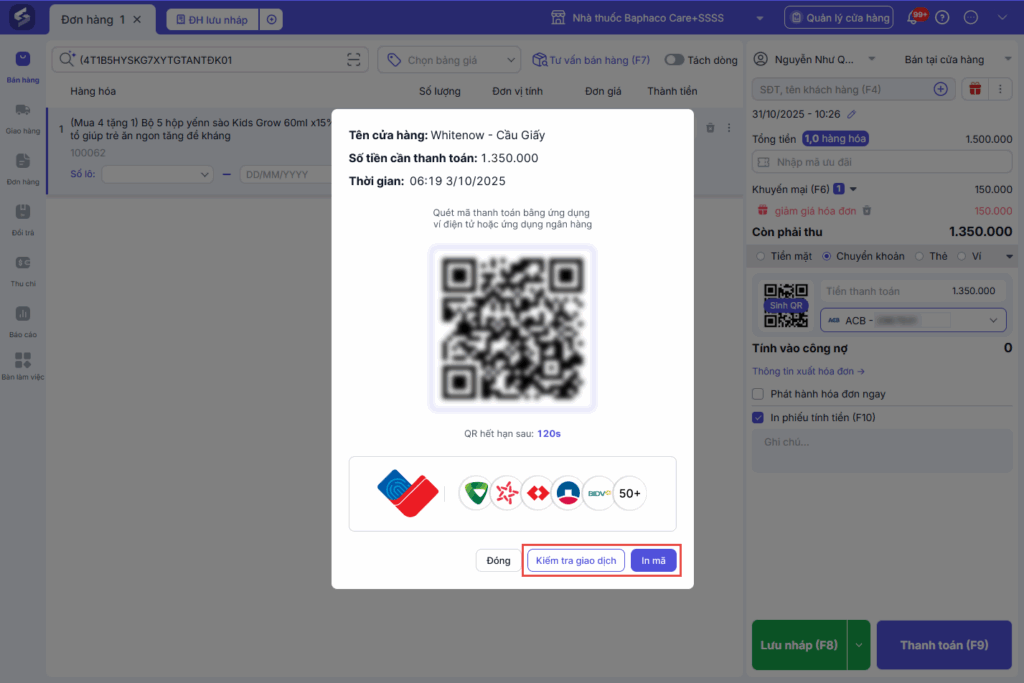Click Quản lý cửa hàng button
1024x683 pixels.
[x=839, y=18]
